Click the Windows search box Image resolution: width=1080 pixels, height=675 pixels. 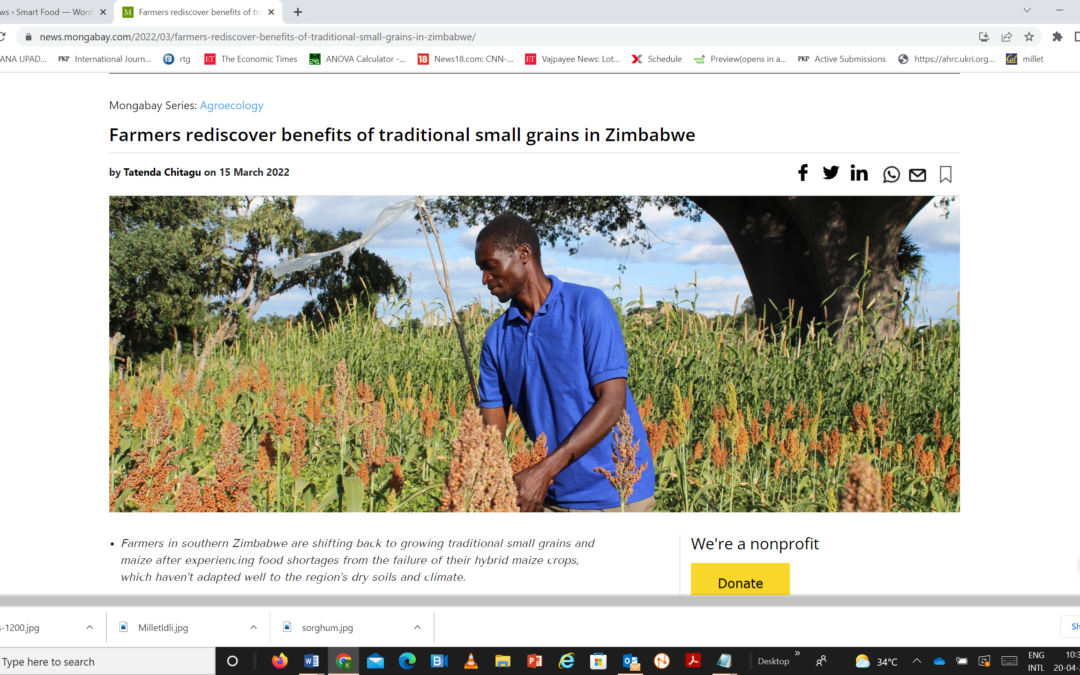click(107, 661)
